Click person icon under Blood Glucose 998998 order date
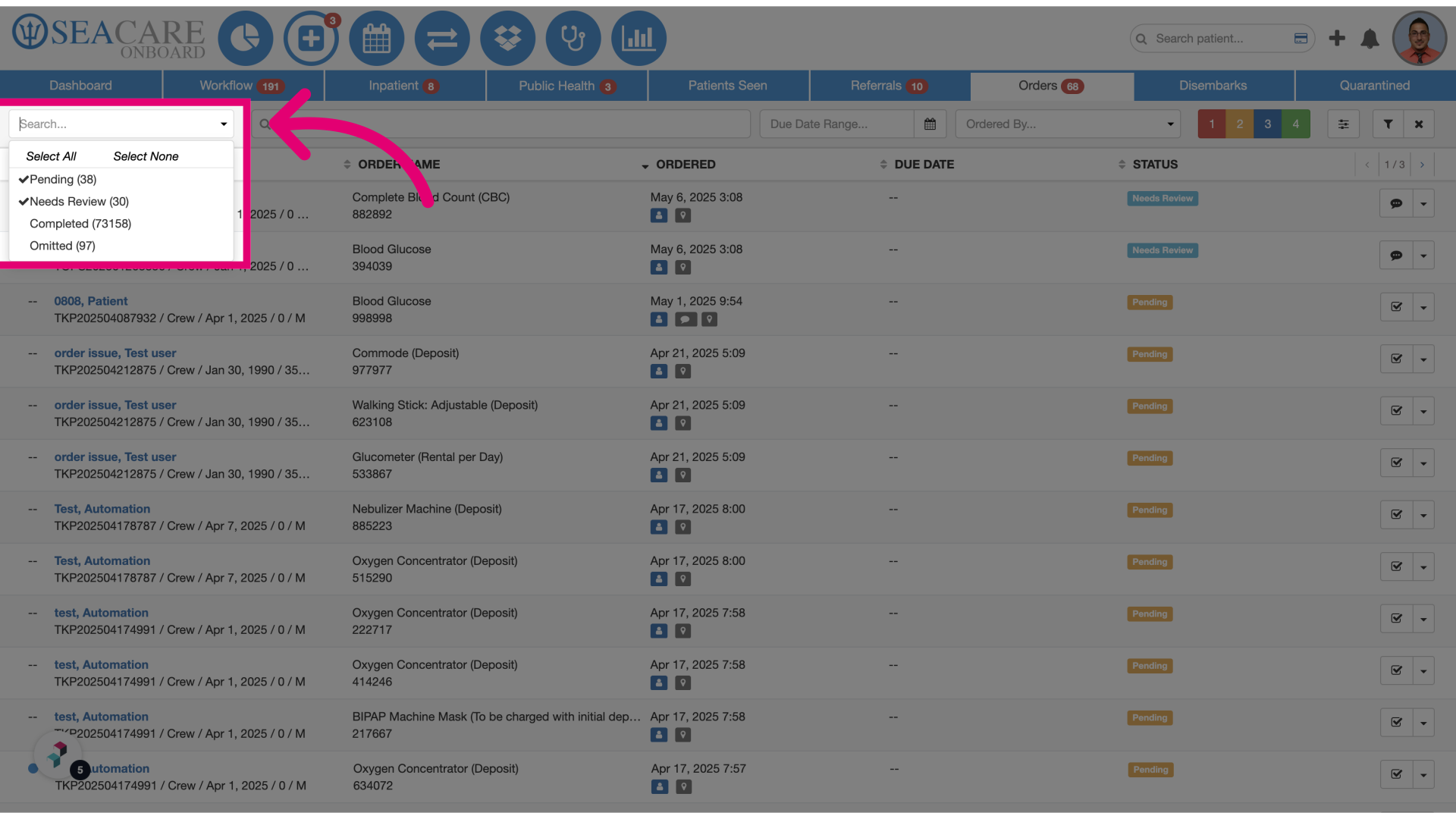 (x=659, y=319)
